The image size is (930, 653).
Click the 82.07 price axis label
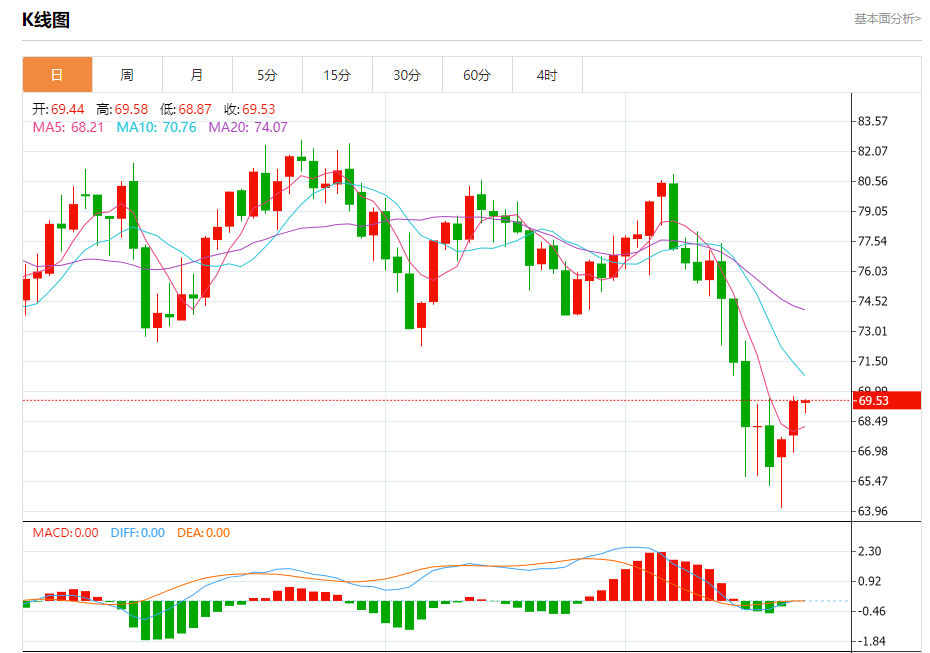coord(873,151)
